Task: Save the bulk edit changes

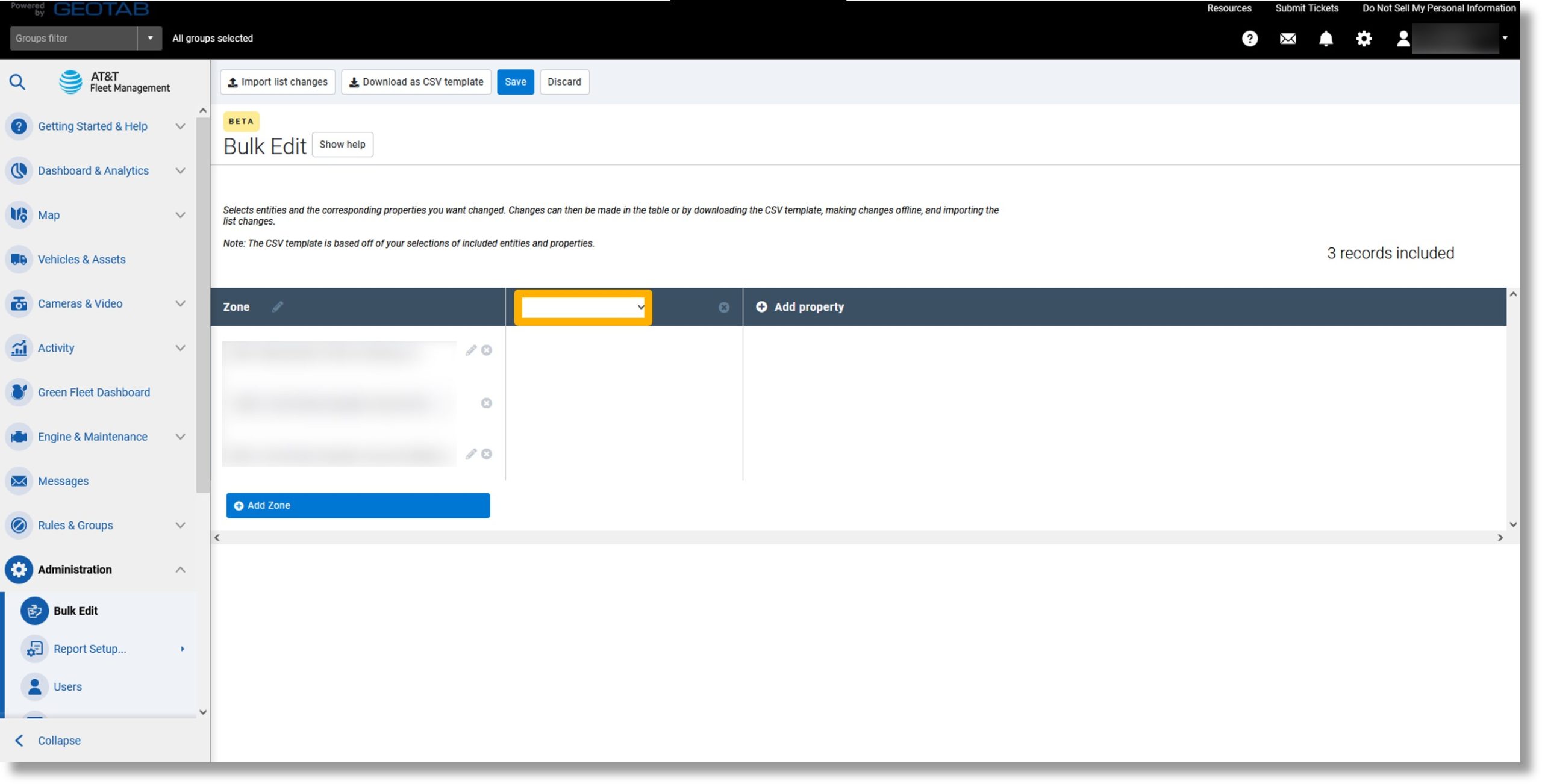Action: tap(515, 82)
